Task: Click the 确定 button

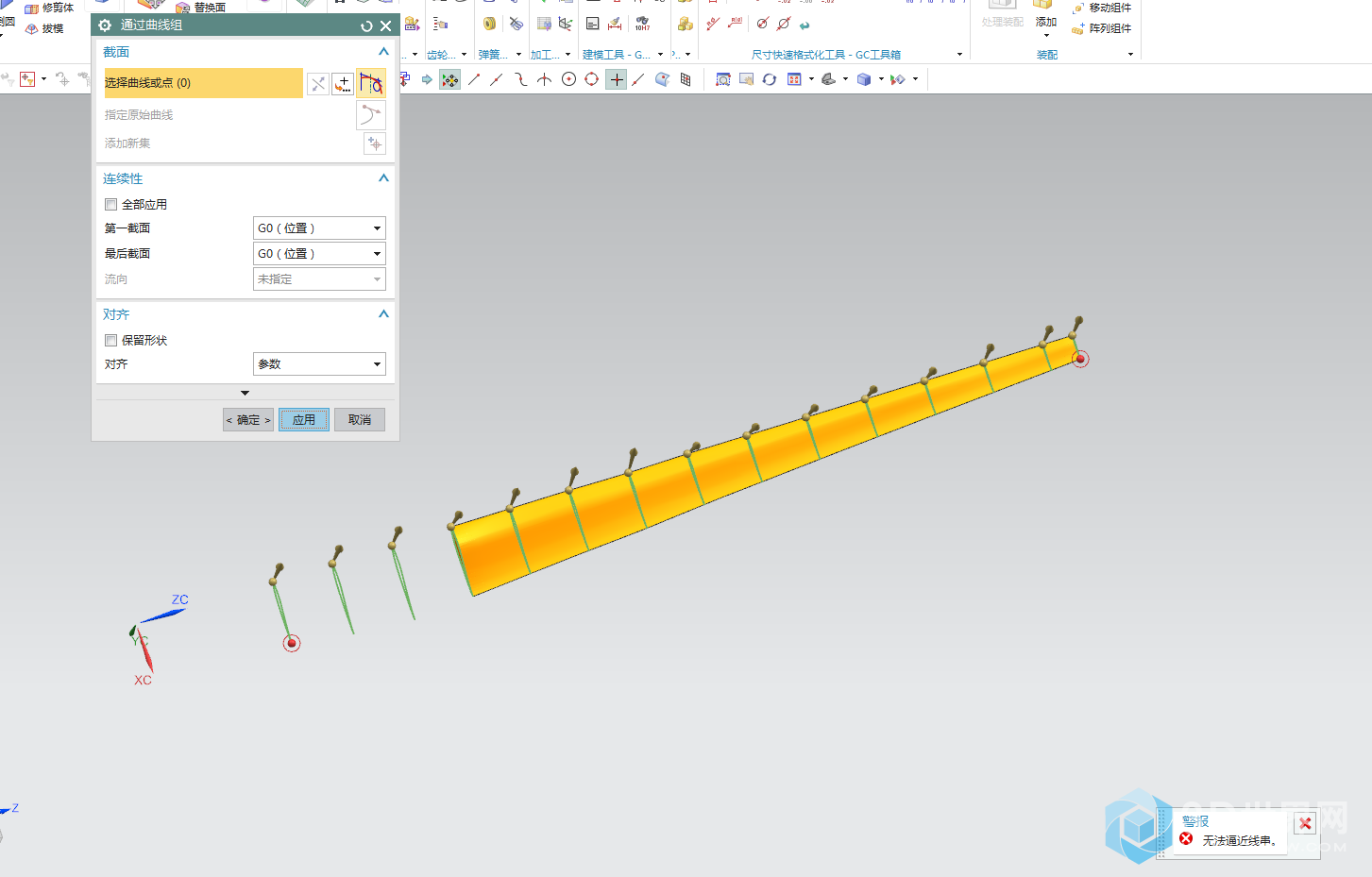Action: (248, 420)
